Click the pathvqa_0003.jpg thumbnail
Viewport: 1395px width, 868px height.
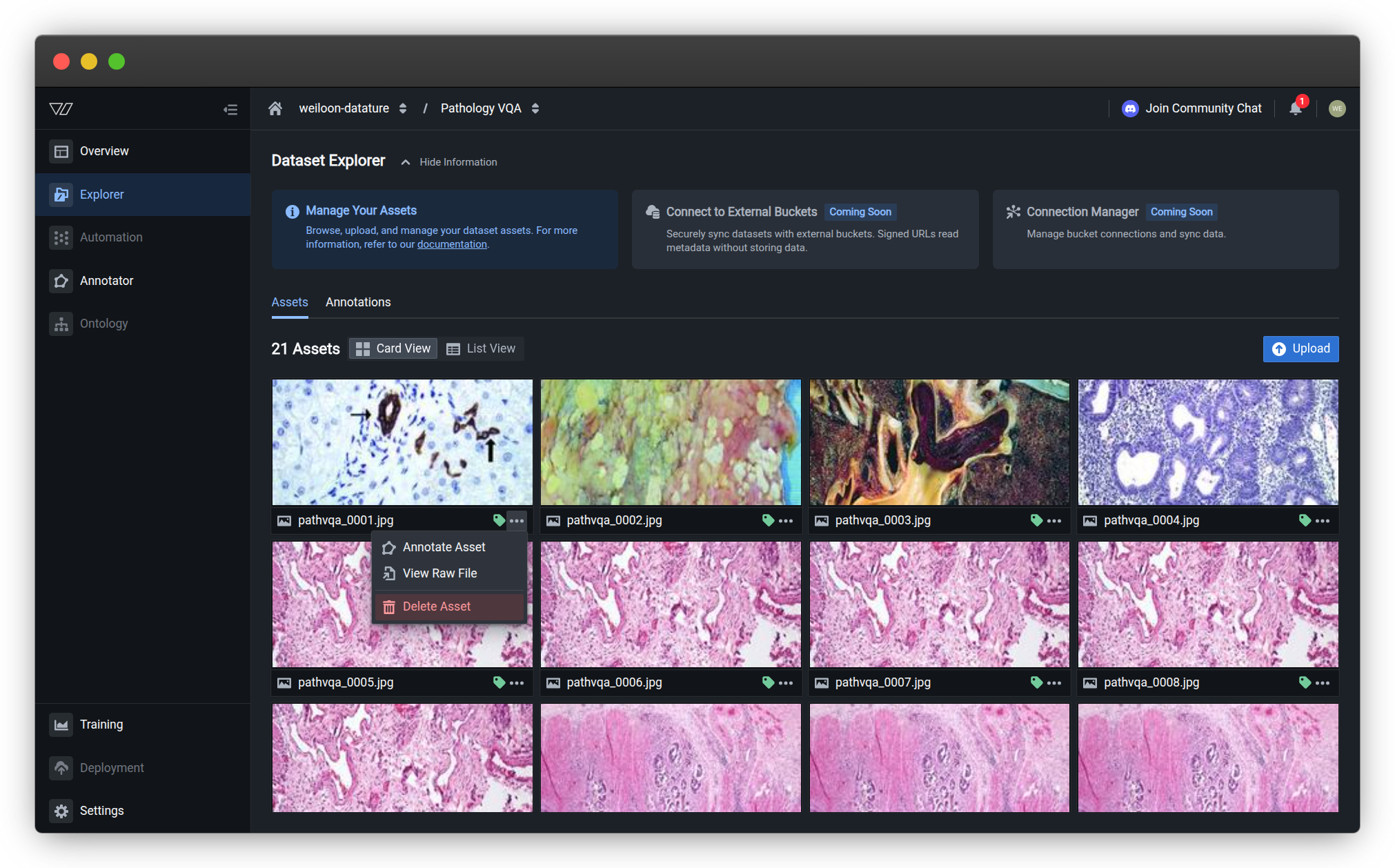[x=939, y=442]
